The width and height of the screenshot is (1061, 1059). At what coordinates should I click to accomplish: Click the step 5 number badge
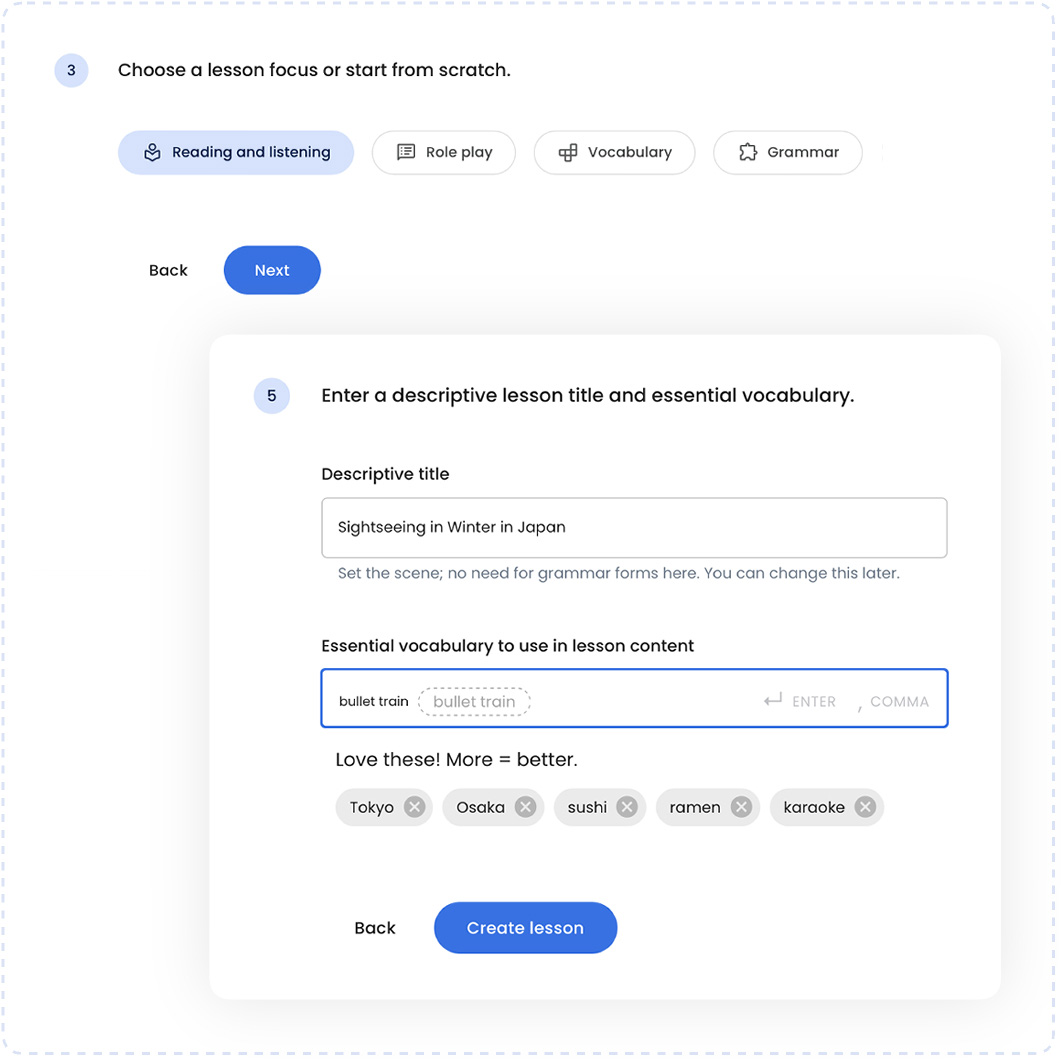point(271,396)
